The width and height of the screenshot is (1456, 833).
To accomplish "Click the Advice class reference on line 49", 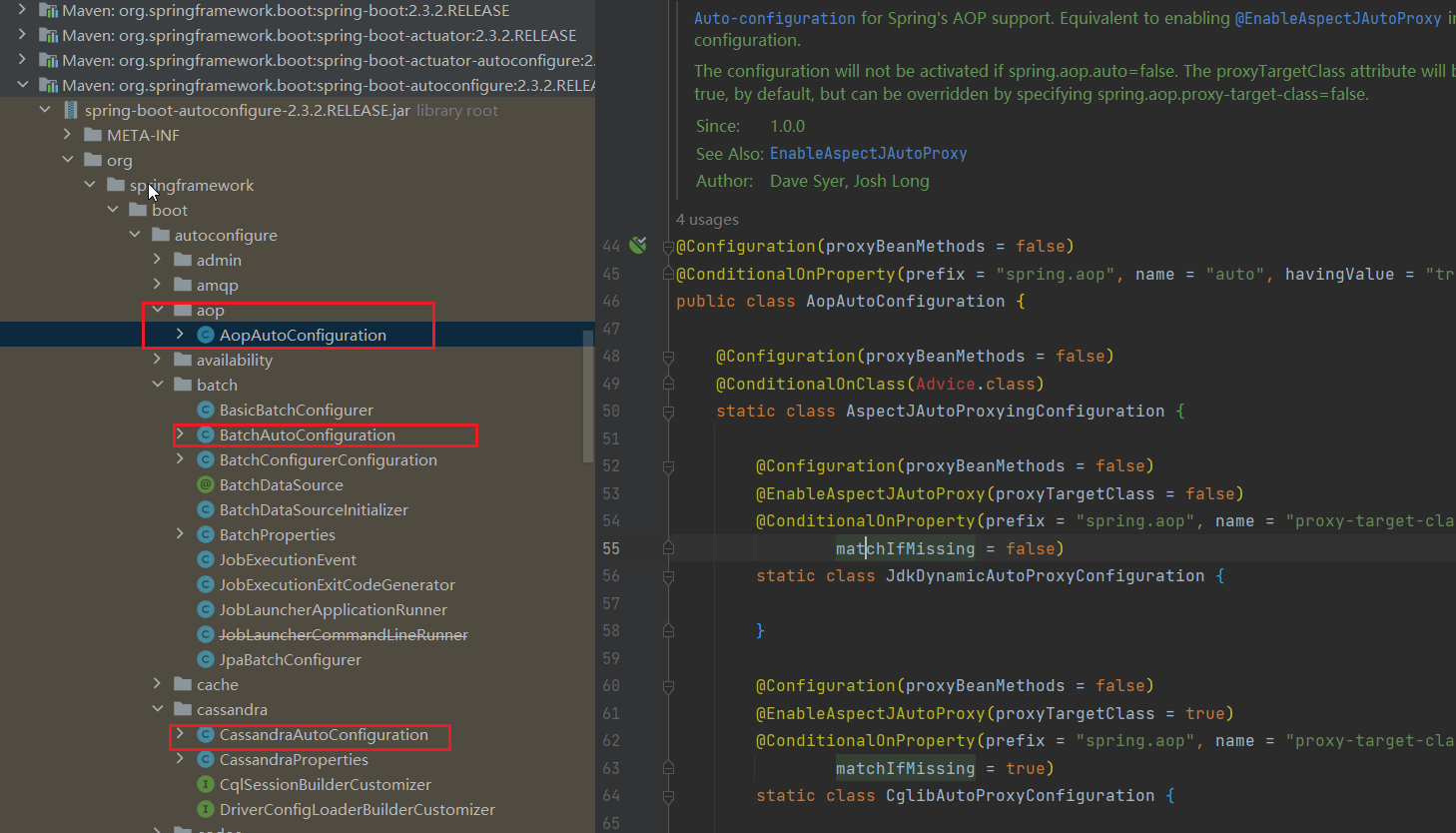I will 946,384.
